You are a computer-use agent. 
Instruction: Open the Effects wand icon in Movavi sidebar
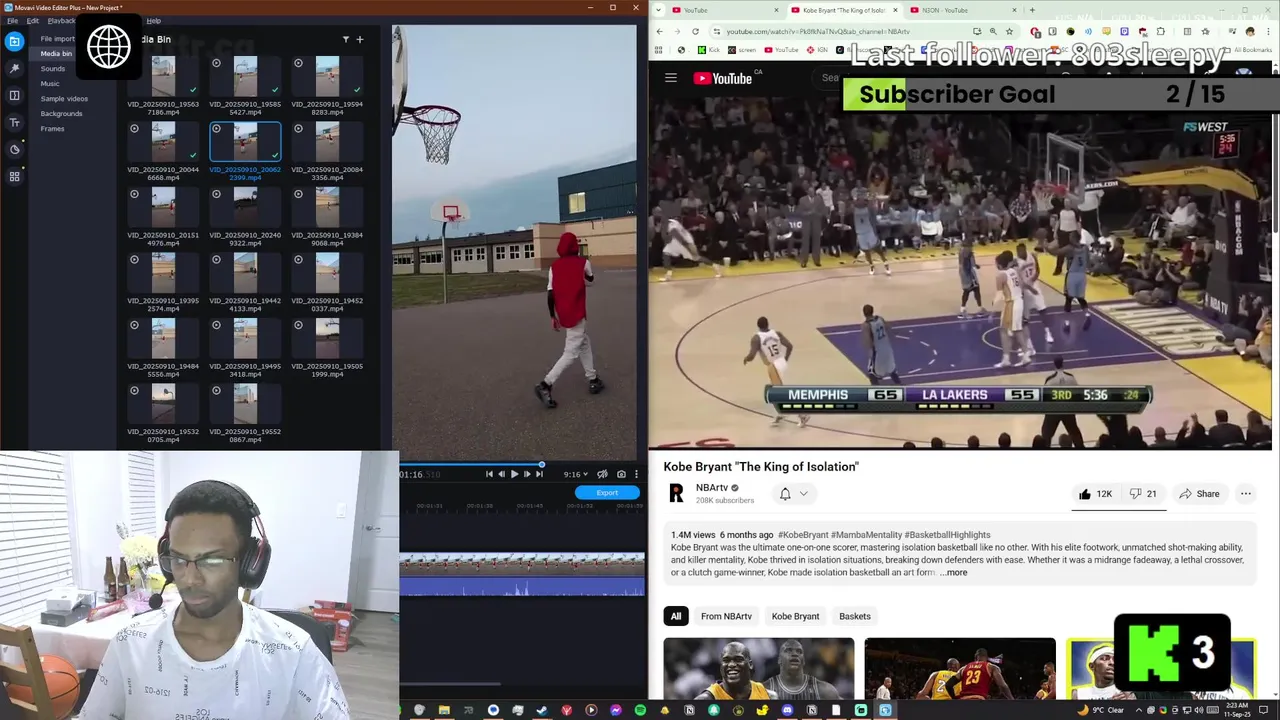click(x=14, y=68)
